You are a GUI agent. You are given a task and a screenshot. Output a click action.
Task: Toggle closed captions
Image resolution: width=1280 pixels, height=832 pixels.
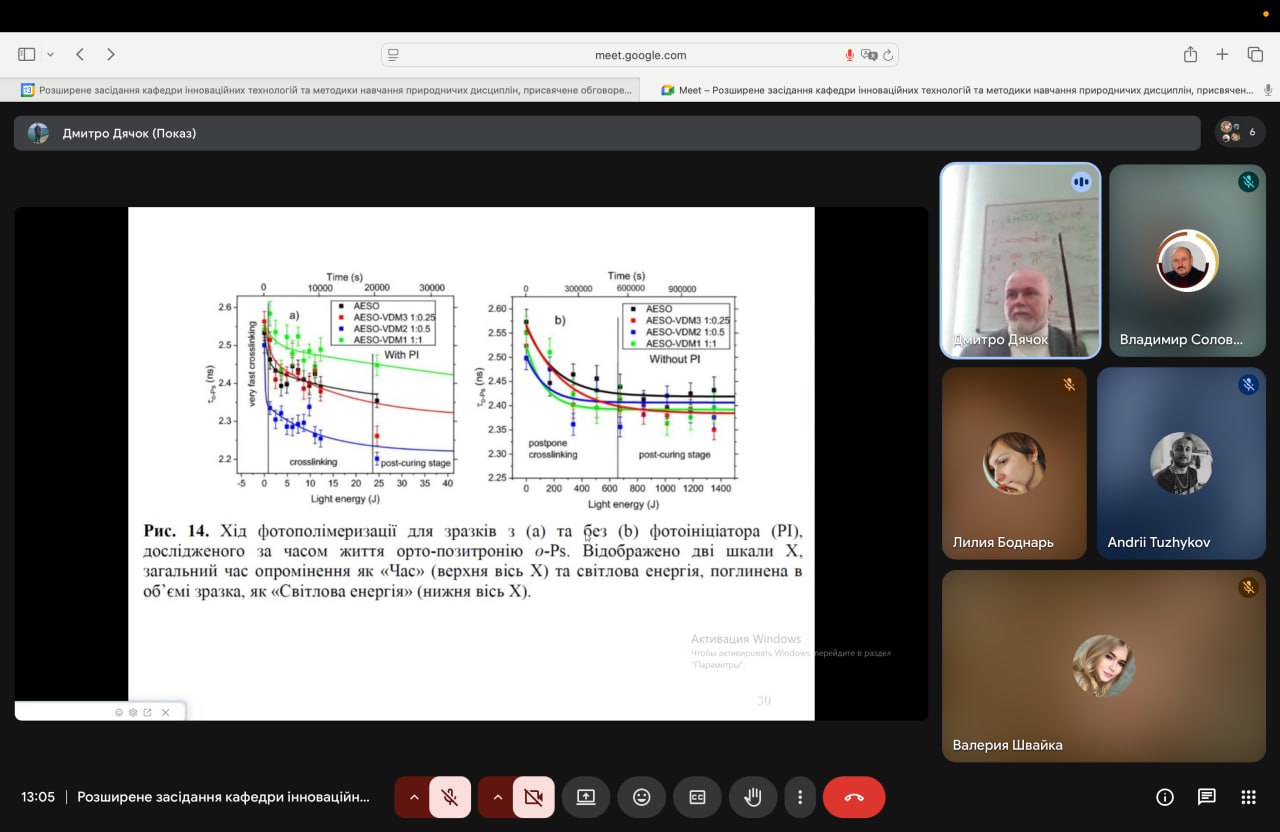697,797
